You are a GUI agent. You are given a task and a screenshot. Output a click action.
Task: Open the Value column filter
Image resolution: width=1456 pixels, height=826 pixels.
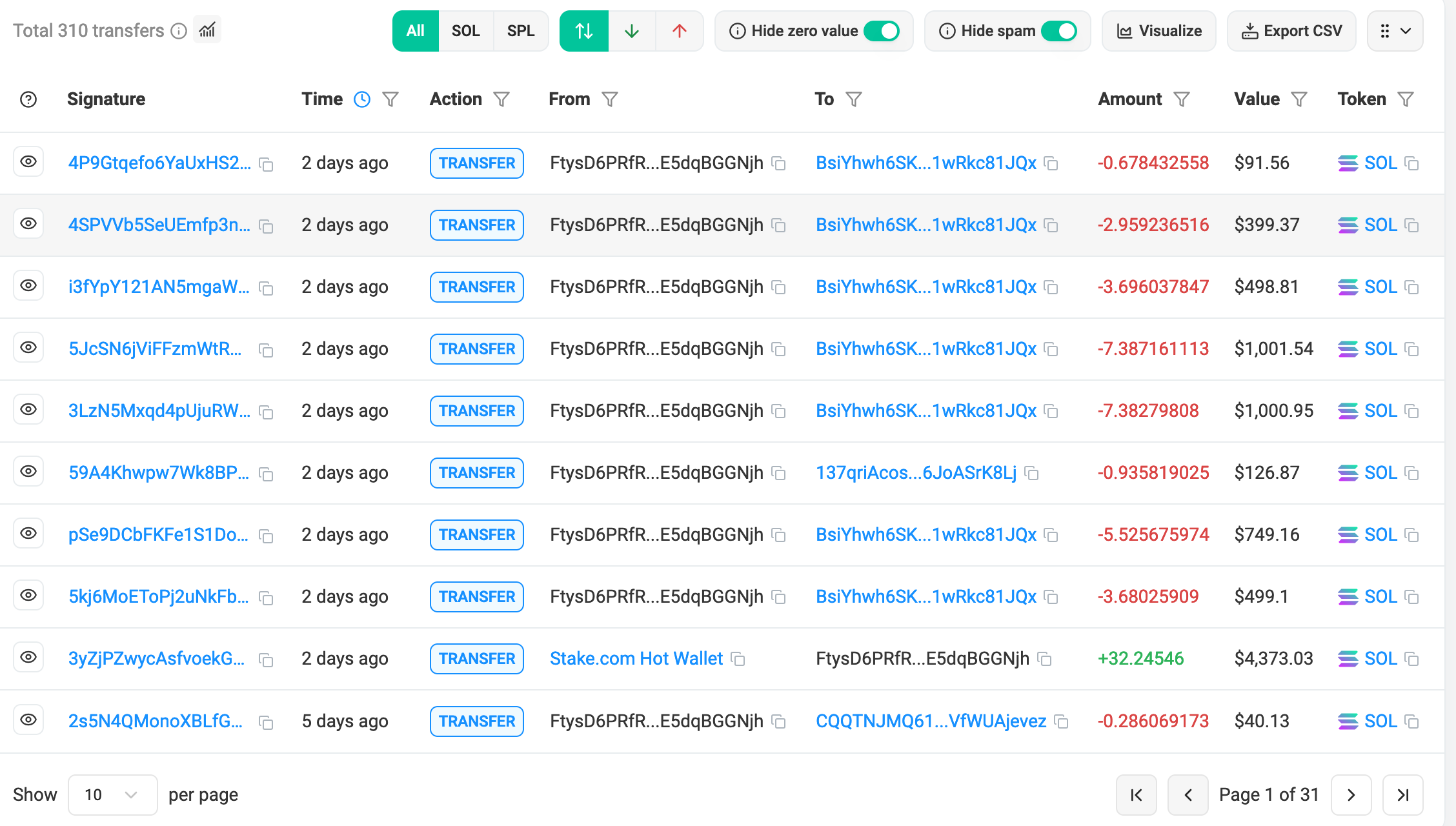1299,99
